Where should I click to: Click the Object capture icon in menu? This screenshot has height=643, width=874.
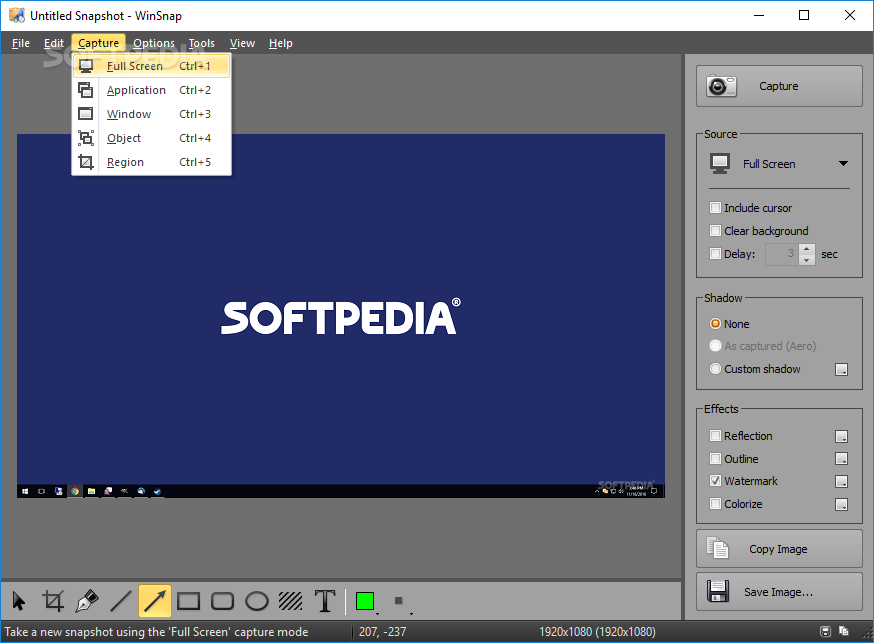click(x=86, y=138)
